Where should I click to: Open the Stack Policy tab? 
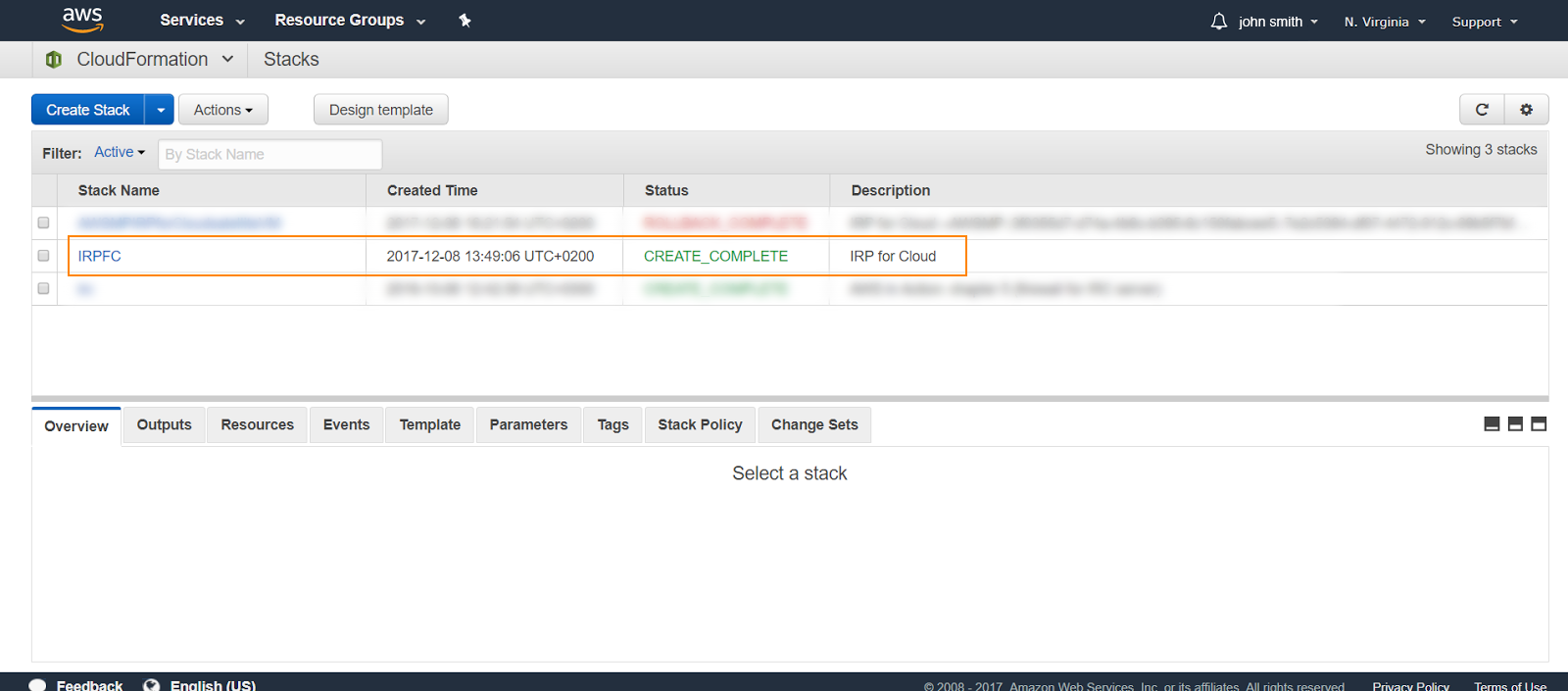point(701,424)
